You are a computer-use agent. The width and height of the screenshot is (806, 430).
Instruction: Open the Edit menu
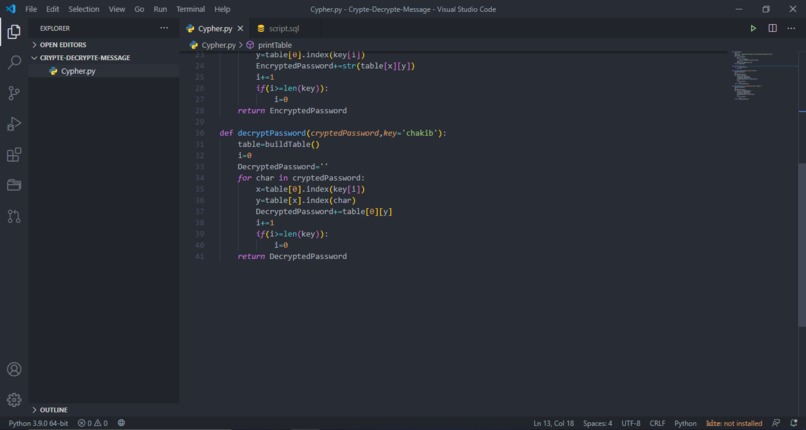pyautogui.click(x=52, y=9)
